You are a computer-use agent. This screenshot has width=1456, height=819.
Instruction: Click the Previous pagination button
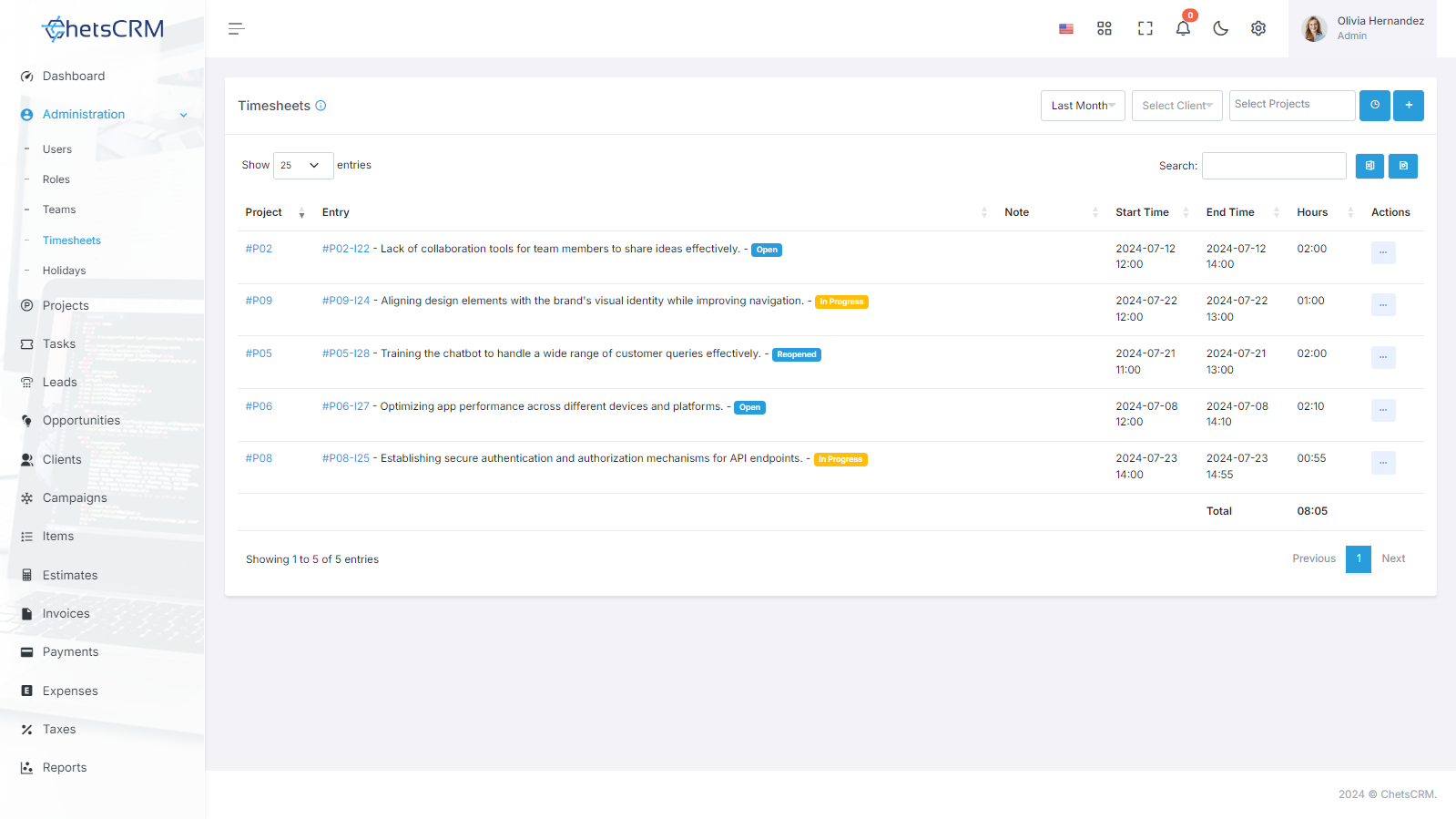point(1314,558)
